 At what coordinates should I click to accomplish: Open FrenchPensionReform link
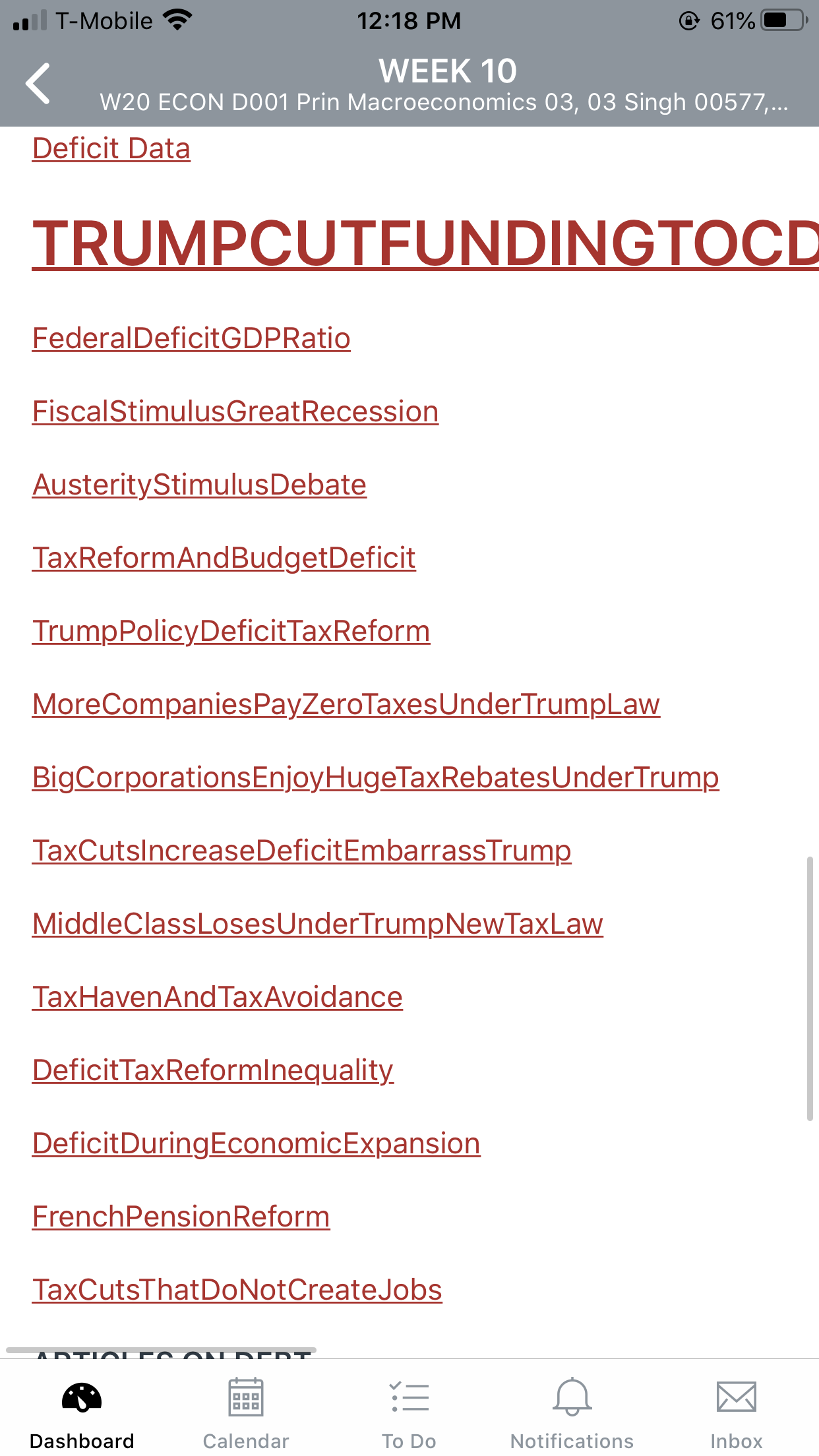(181, 1217)
